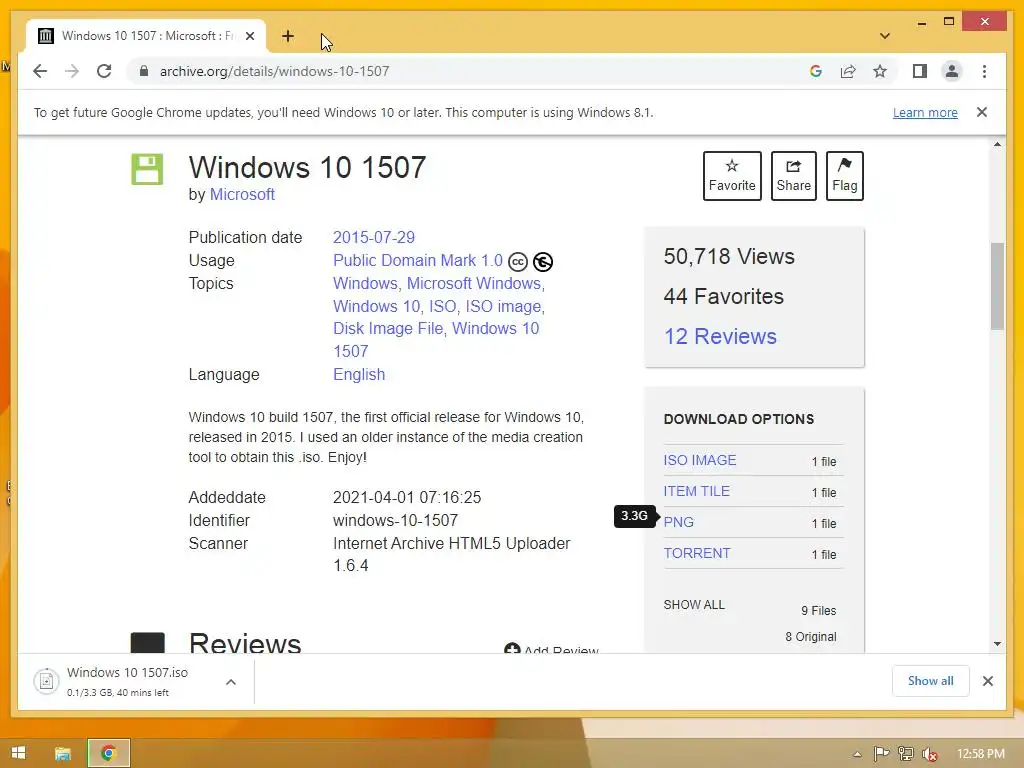
Task: Open the Chrome three-dot menu
Action: (984, 71)
